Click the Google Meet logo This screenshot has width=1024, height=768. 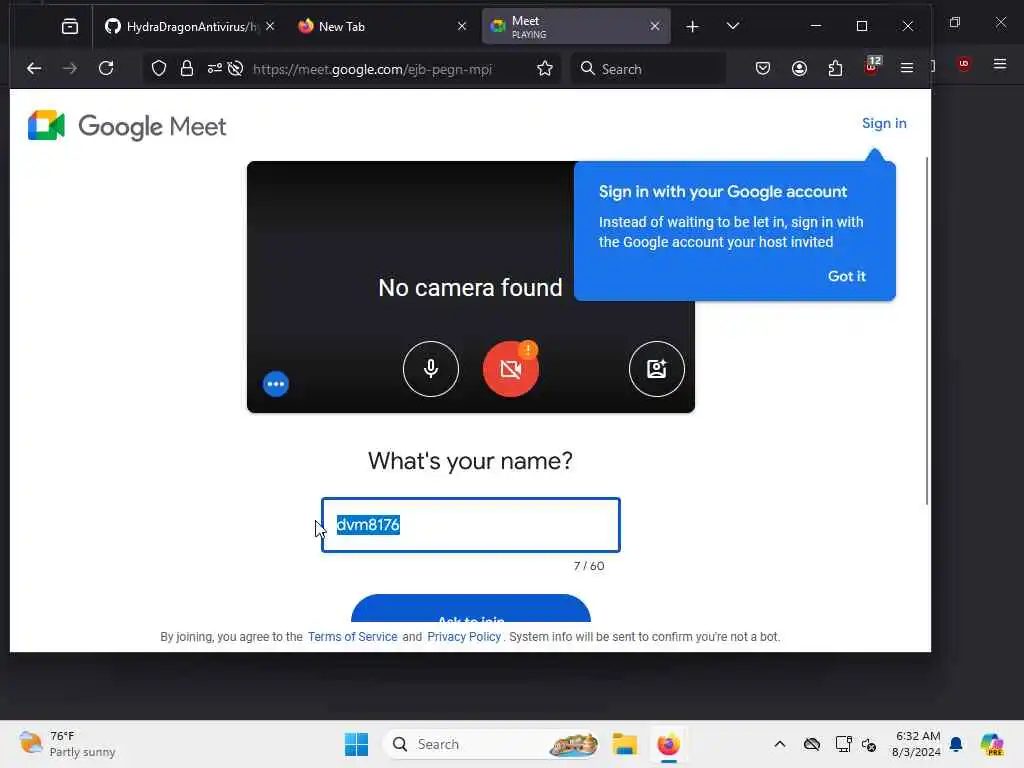click(x=127, y=126)
